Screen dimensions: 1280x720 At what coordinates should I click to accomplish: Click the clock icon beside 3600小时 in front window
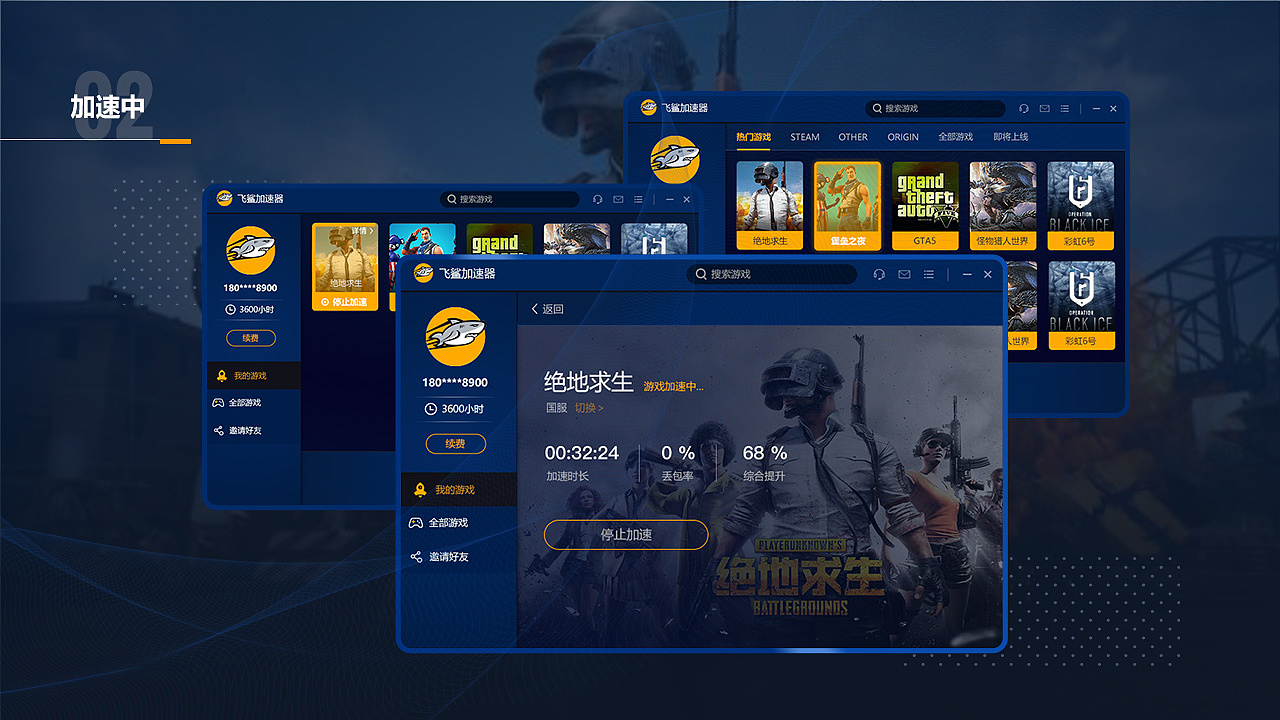click(x=431, y=409)
